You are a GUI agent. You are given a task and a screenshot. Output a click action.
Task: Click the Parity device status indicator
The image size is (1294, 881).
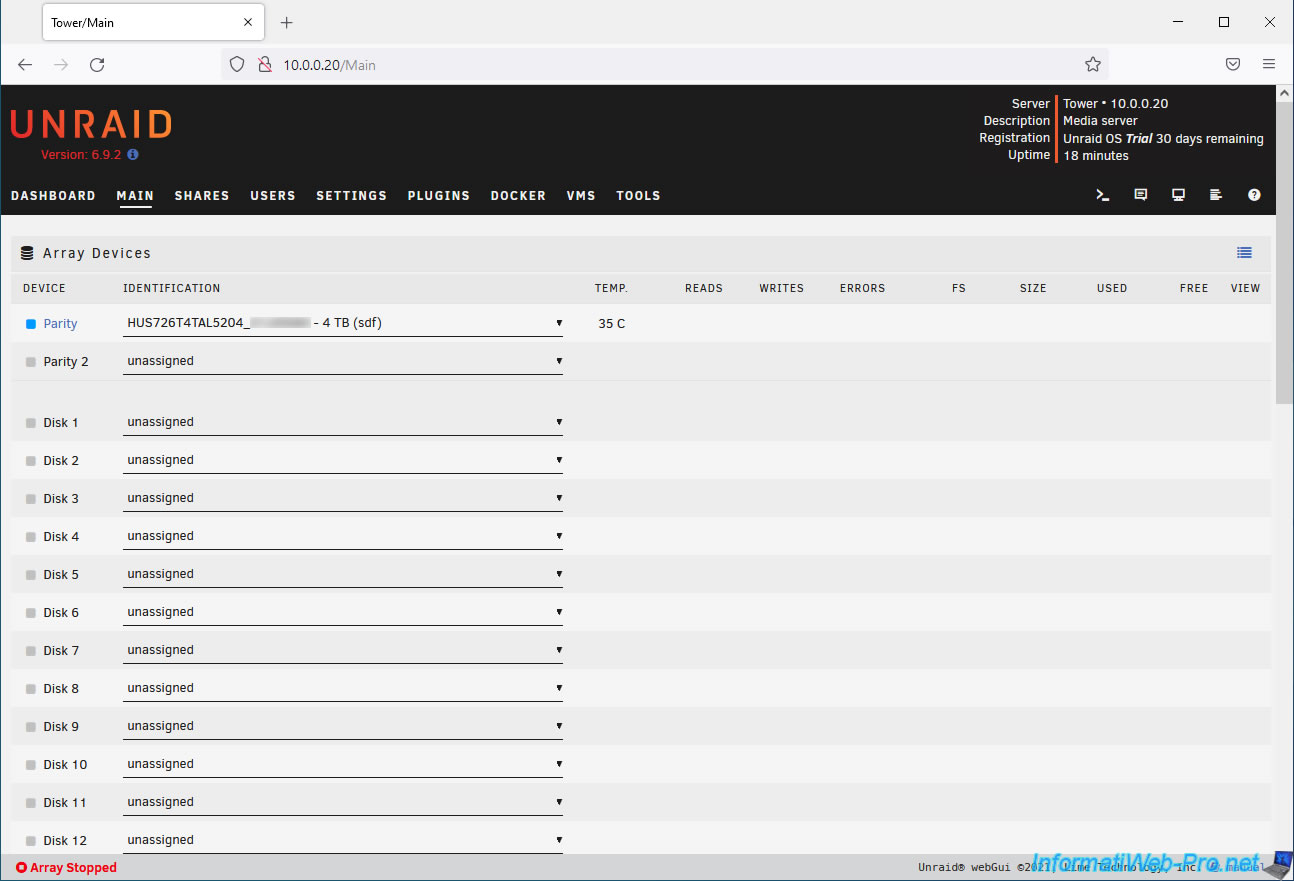[31, 324]
